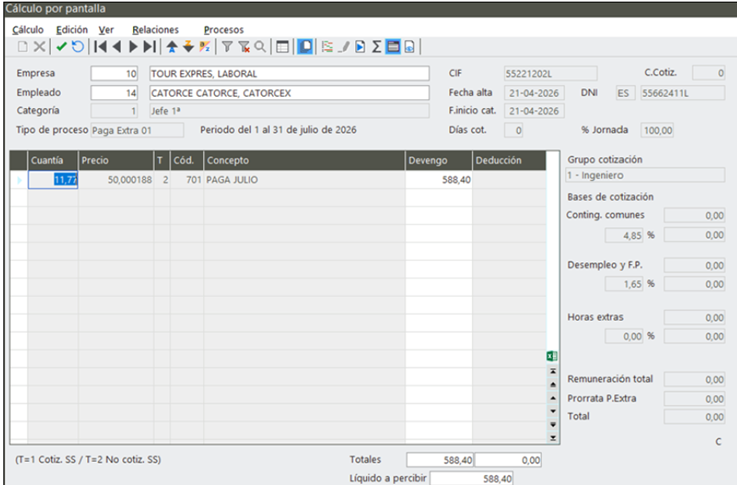
Task: Click the Remuneración total field
Action: [x=694, y=379]
